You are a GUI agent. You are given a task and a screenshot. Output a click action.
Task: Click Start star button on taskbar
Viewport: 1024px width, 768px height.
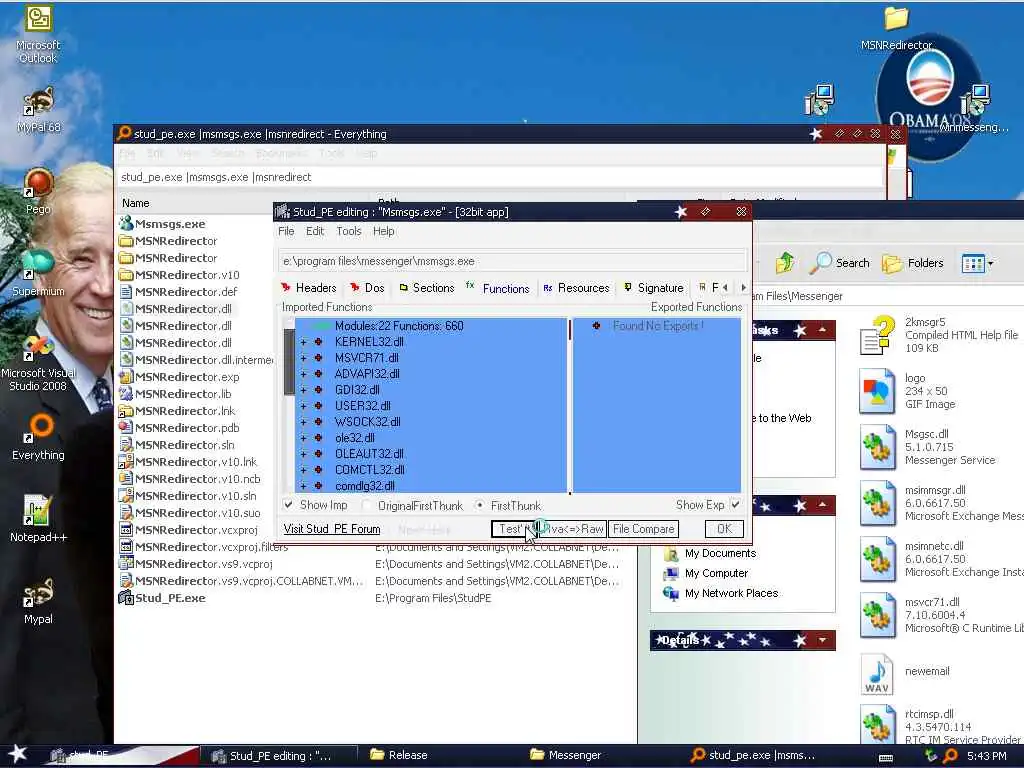coord(17,754)
